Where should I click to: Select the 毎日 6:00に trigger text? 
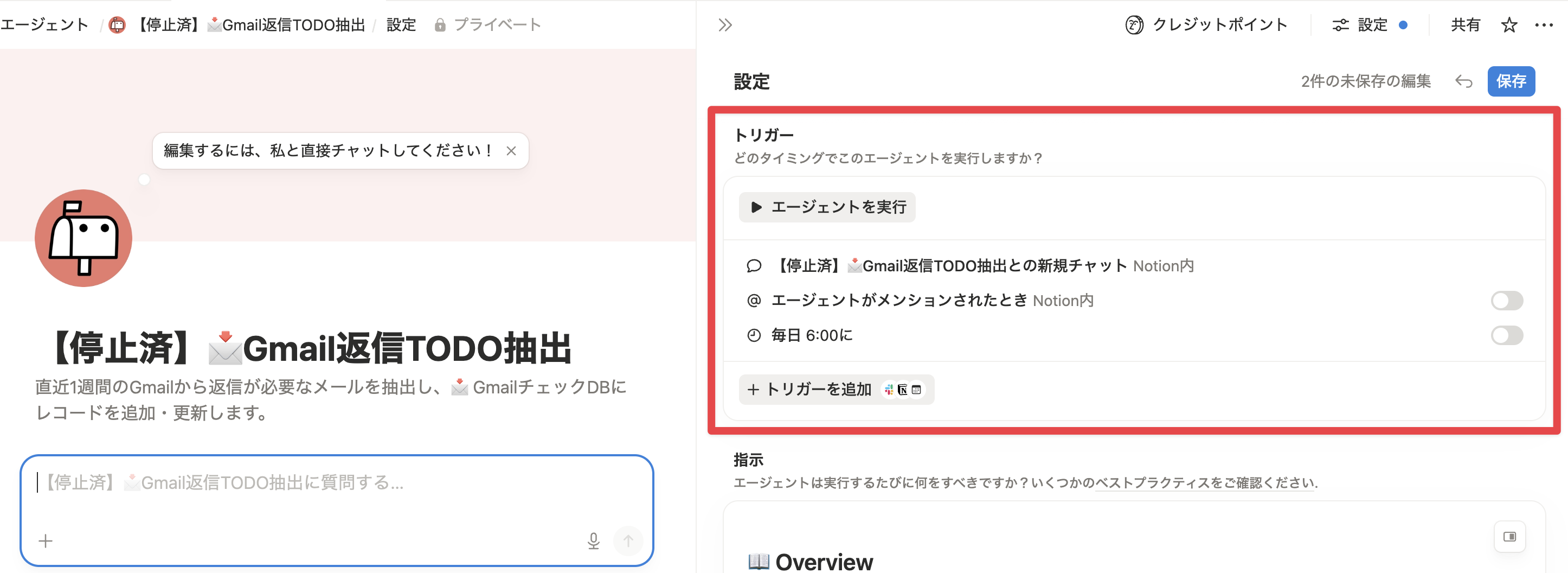tap(812, 335)
